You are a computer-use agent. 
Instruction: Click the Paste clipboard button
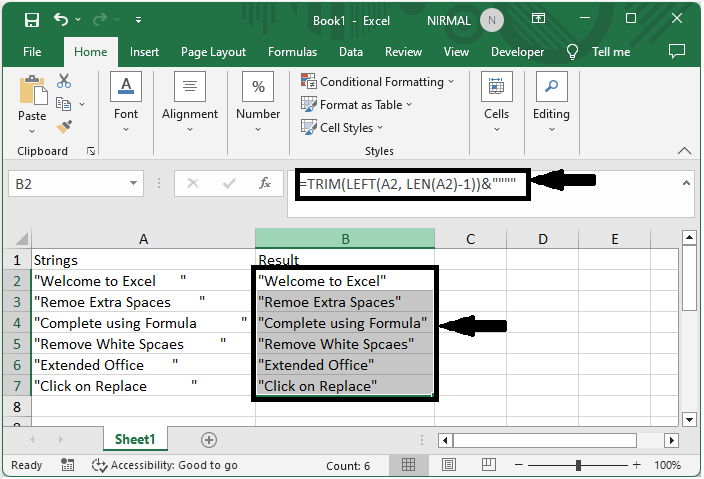[x=32, y=91]
